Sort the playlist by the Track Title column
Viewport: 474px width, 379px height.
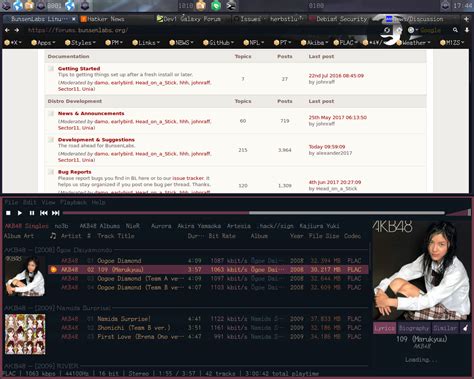click(x=116, y=236)
